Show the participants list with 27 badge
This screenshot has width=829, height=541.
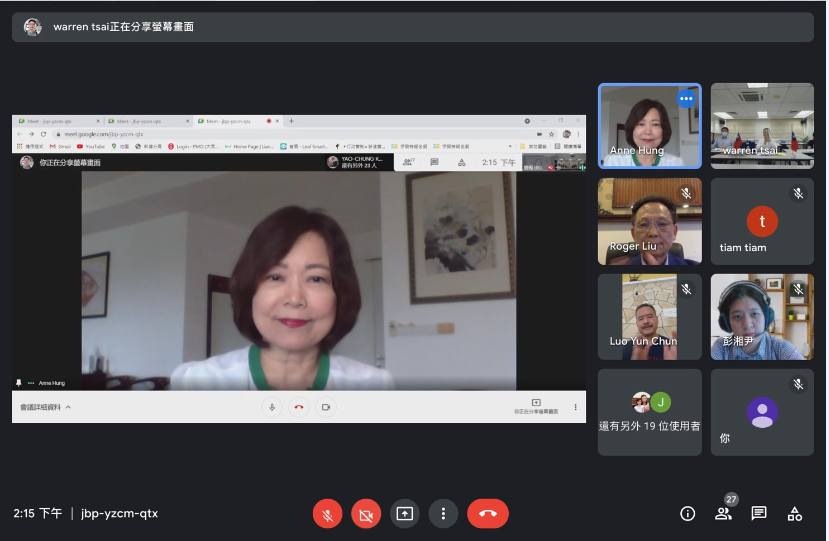click(723, 513)
